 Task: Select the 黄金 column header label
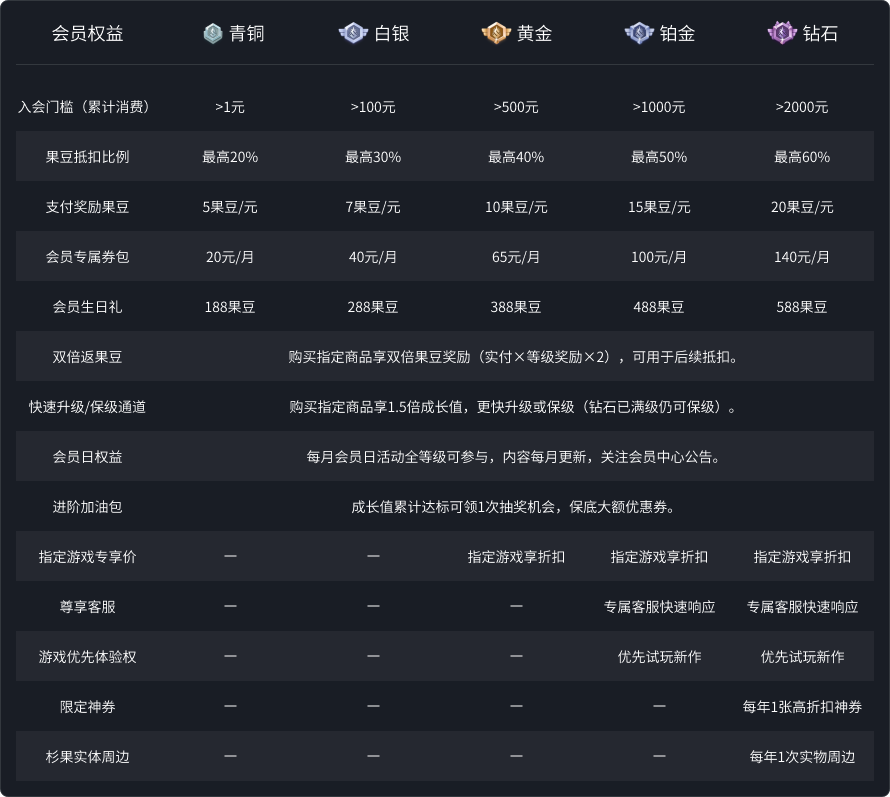(x=535, y=33)
